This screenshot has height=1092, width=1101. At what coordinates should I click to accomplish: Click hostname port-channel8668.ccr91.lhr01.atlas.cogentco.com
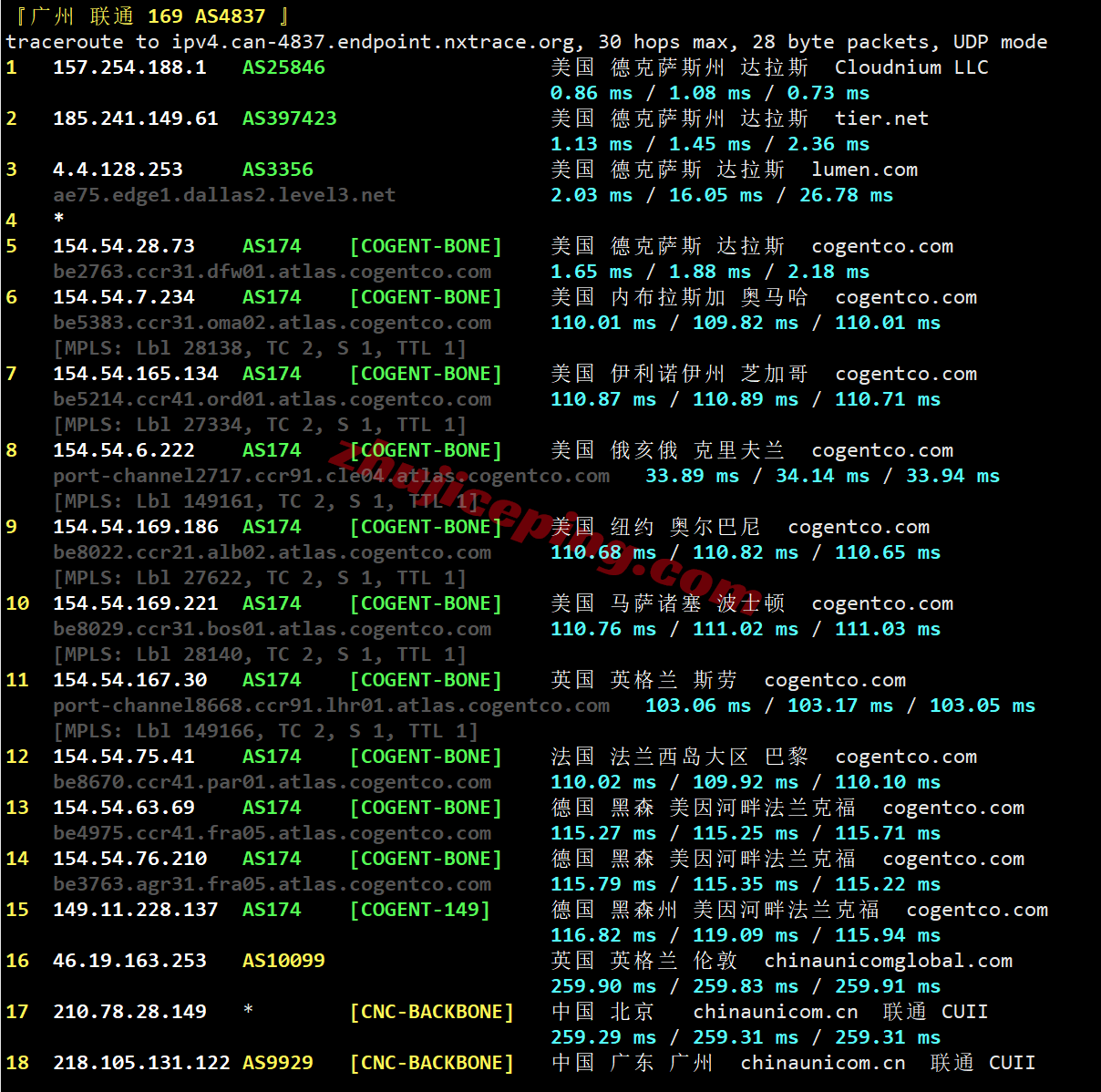(331, 706)
